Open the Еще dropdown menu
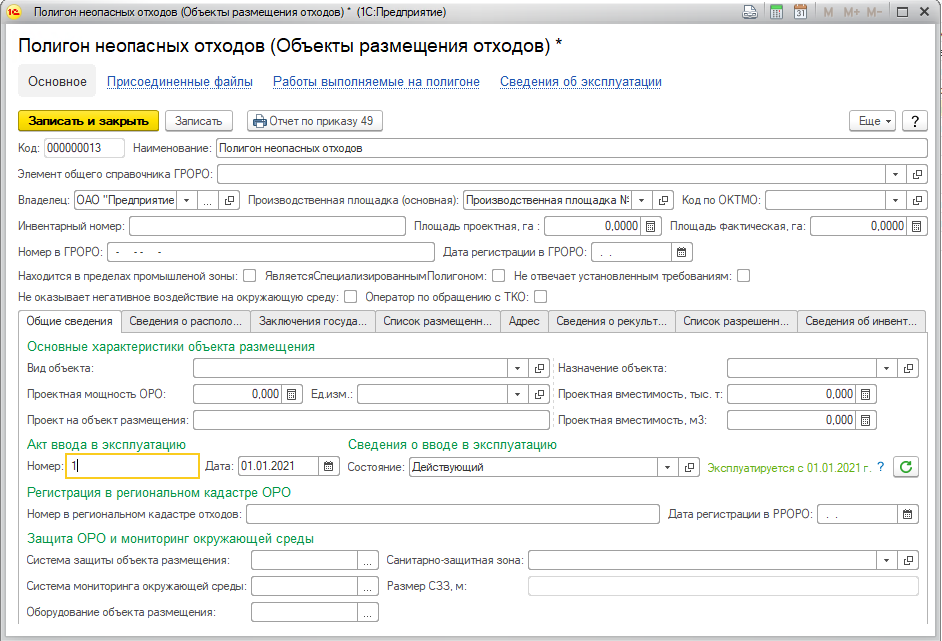The height and width of the screenshot is (641, 942). point(873,121)
